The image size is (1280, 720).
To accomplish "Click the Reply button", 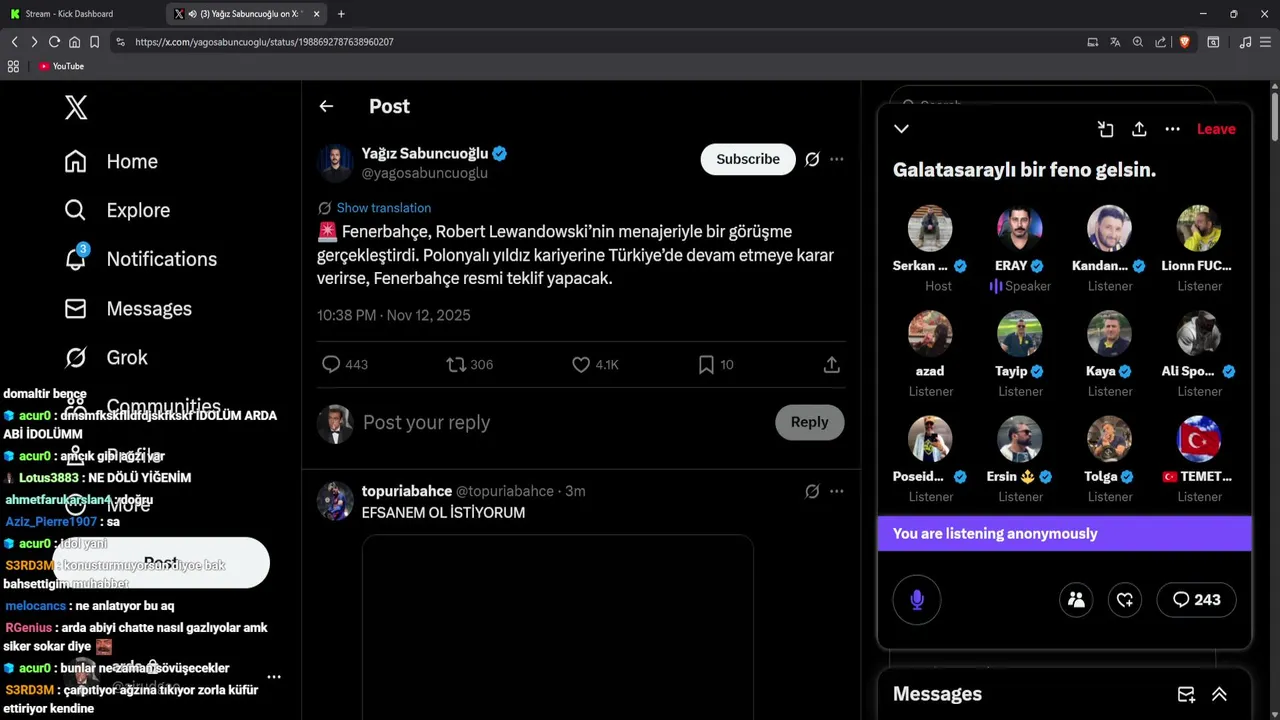I will [x=809, y=422].
